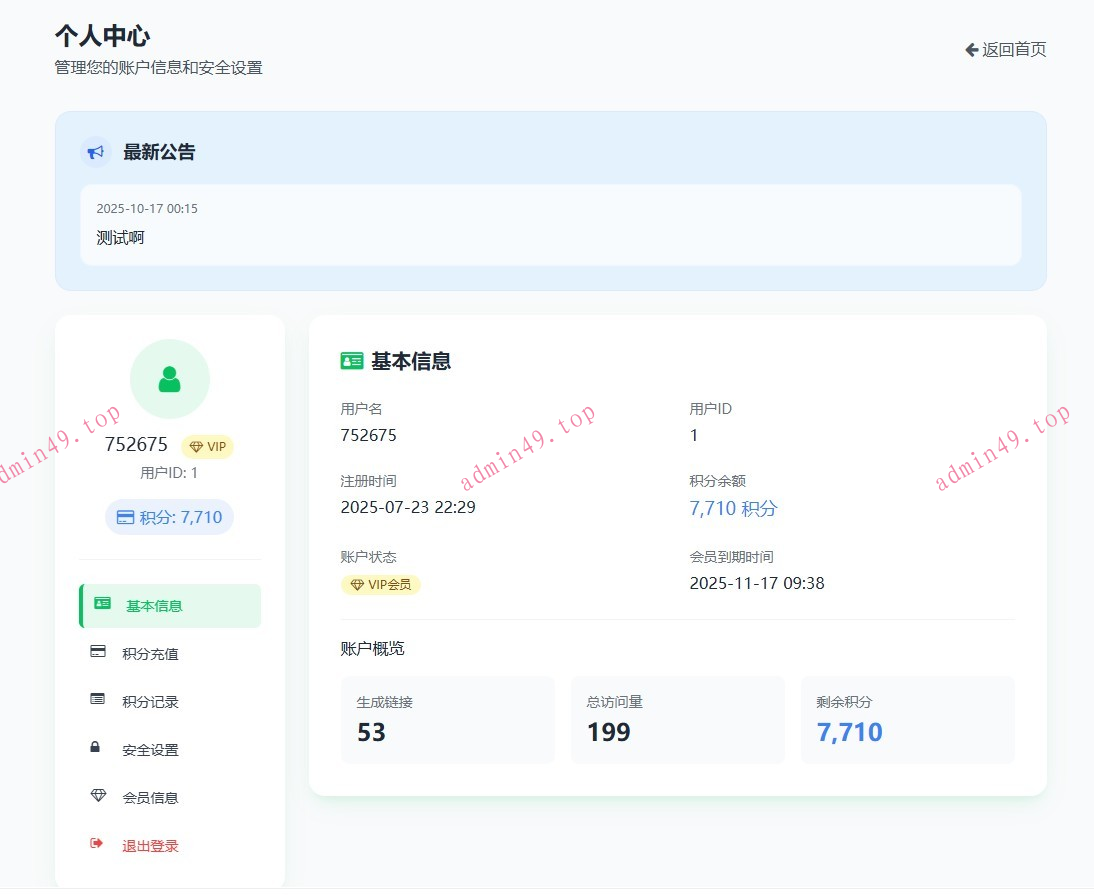
Task: Click the 测试啊 announcement entry
Action: (550, 225)
